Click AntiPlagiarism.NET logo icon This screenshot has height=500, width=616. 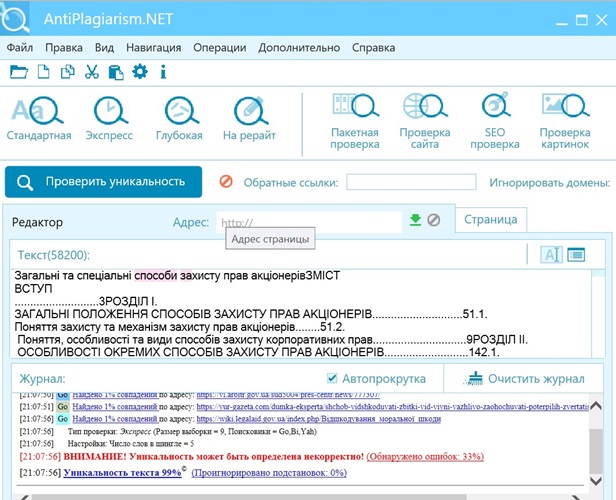(x=15, y=19)
